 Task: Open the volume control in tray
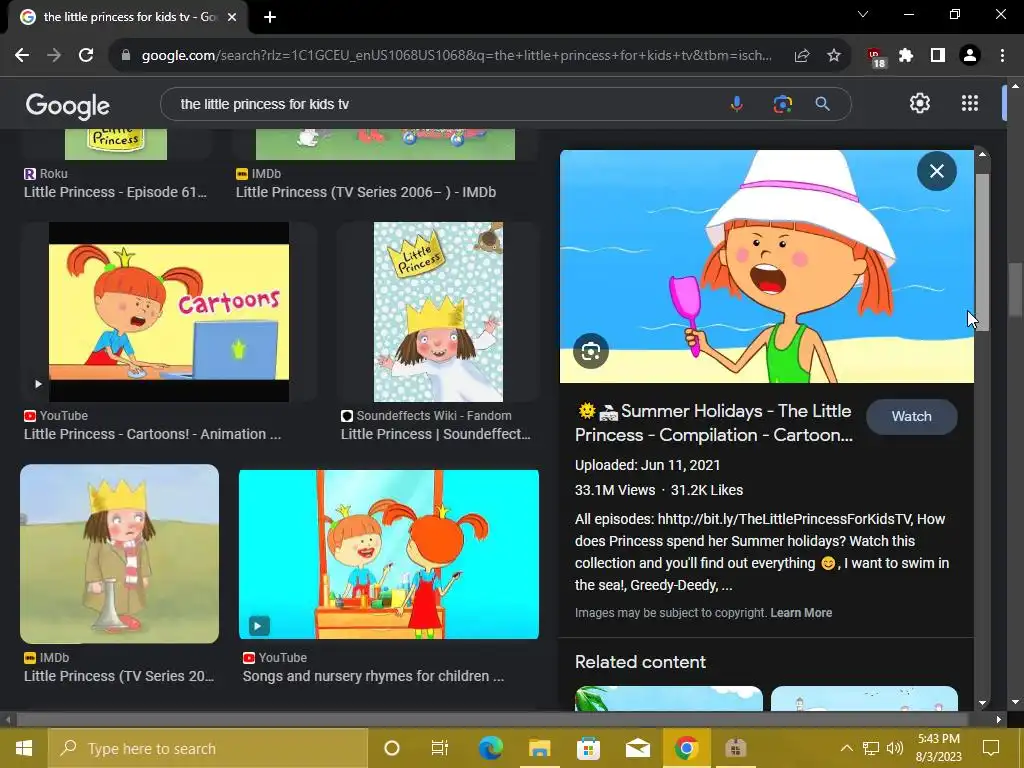pyautogui.click(x=895, y=748)
